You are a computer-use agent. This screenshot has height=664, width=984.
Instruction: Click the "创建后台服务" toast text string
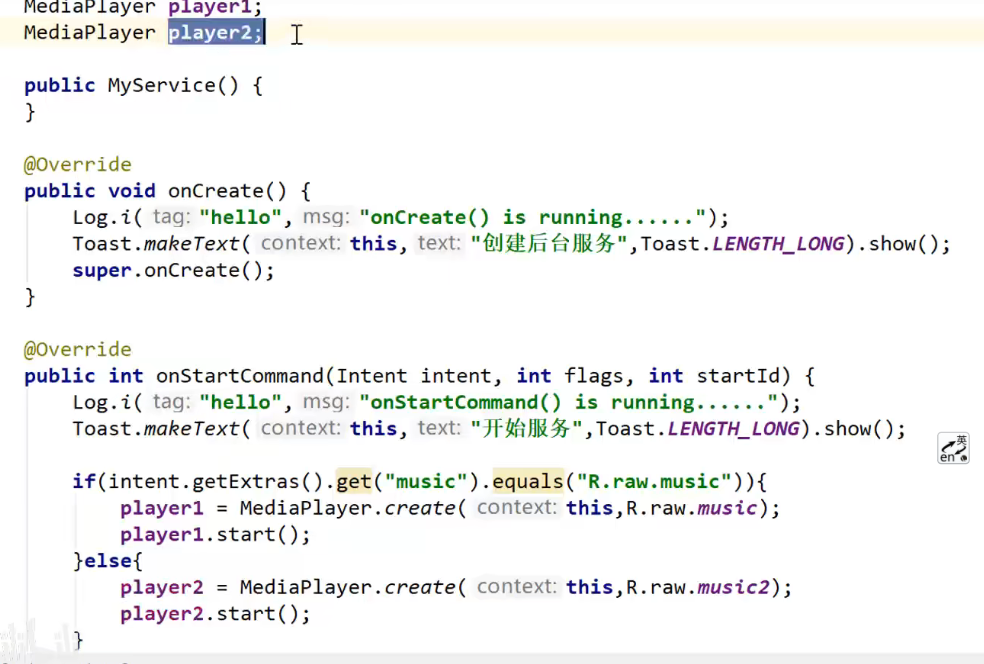(549, 244)
